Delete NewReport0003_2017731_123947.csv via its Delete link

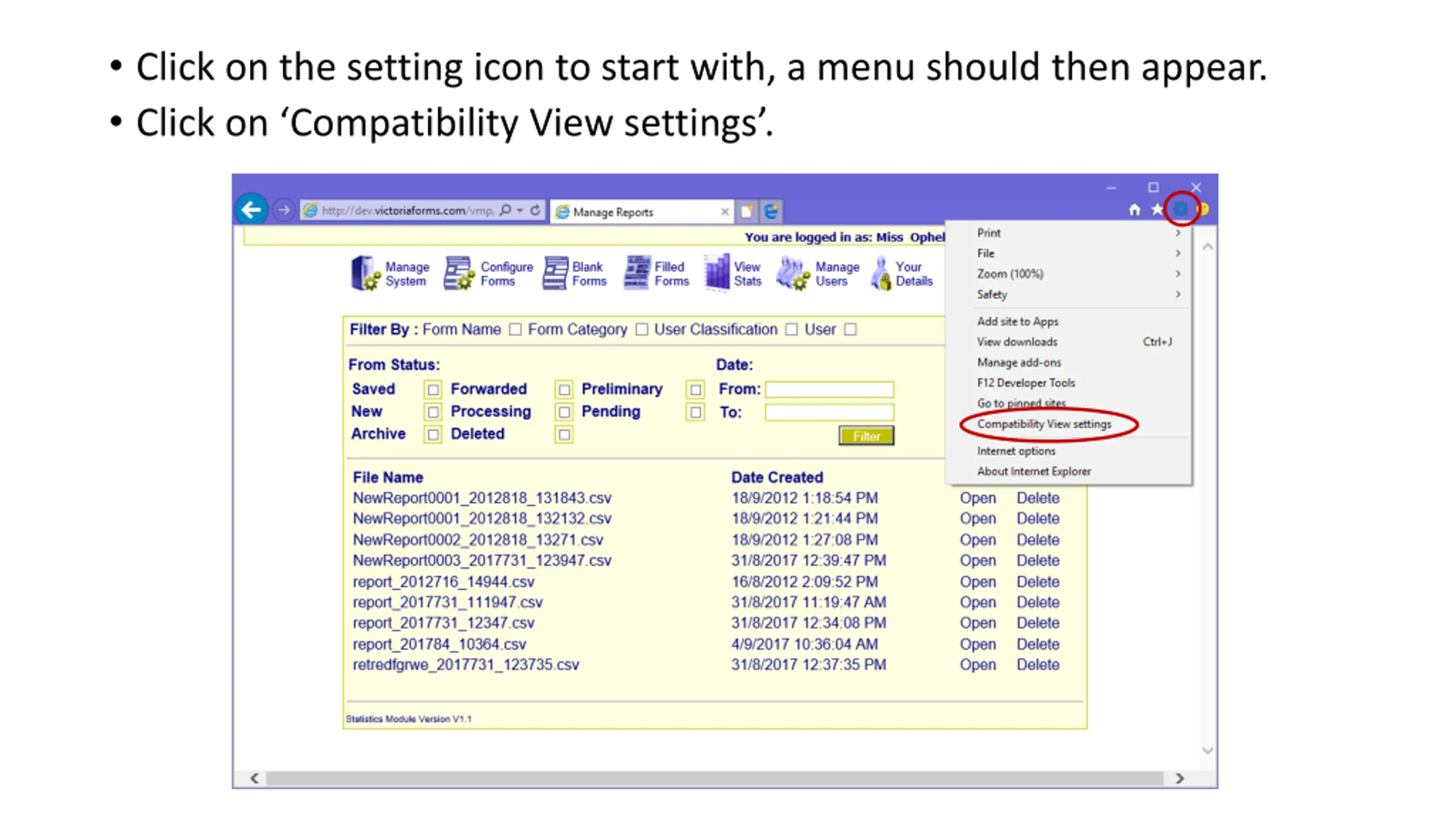tap(1038, 561)
